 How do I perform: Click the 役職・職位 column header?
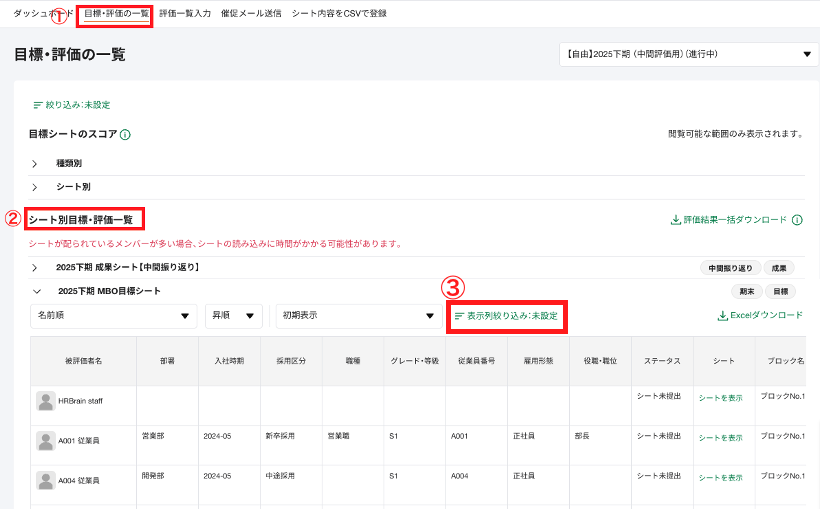(600, 361)
